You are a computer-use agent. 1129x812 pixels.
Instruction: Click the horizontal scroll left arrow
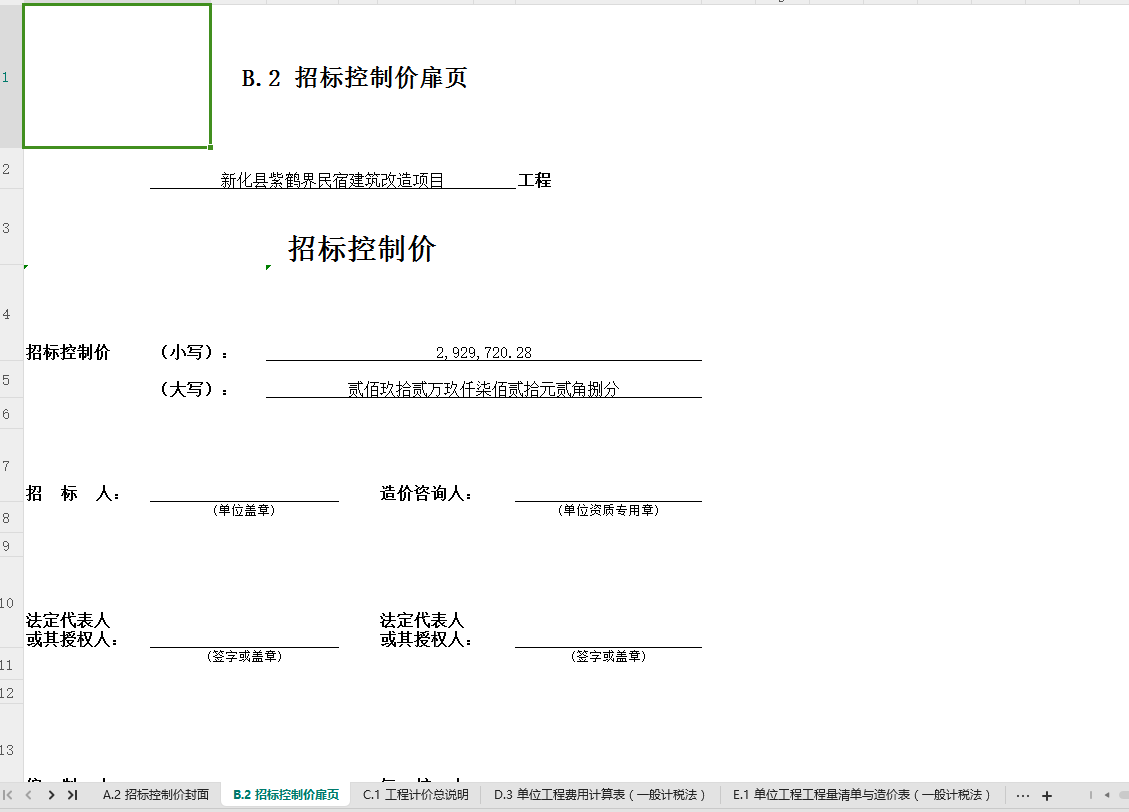[x=1107, y=795]
